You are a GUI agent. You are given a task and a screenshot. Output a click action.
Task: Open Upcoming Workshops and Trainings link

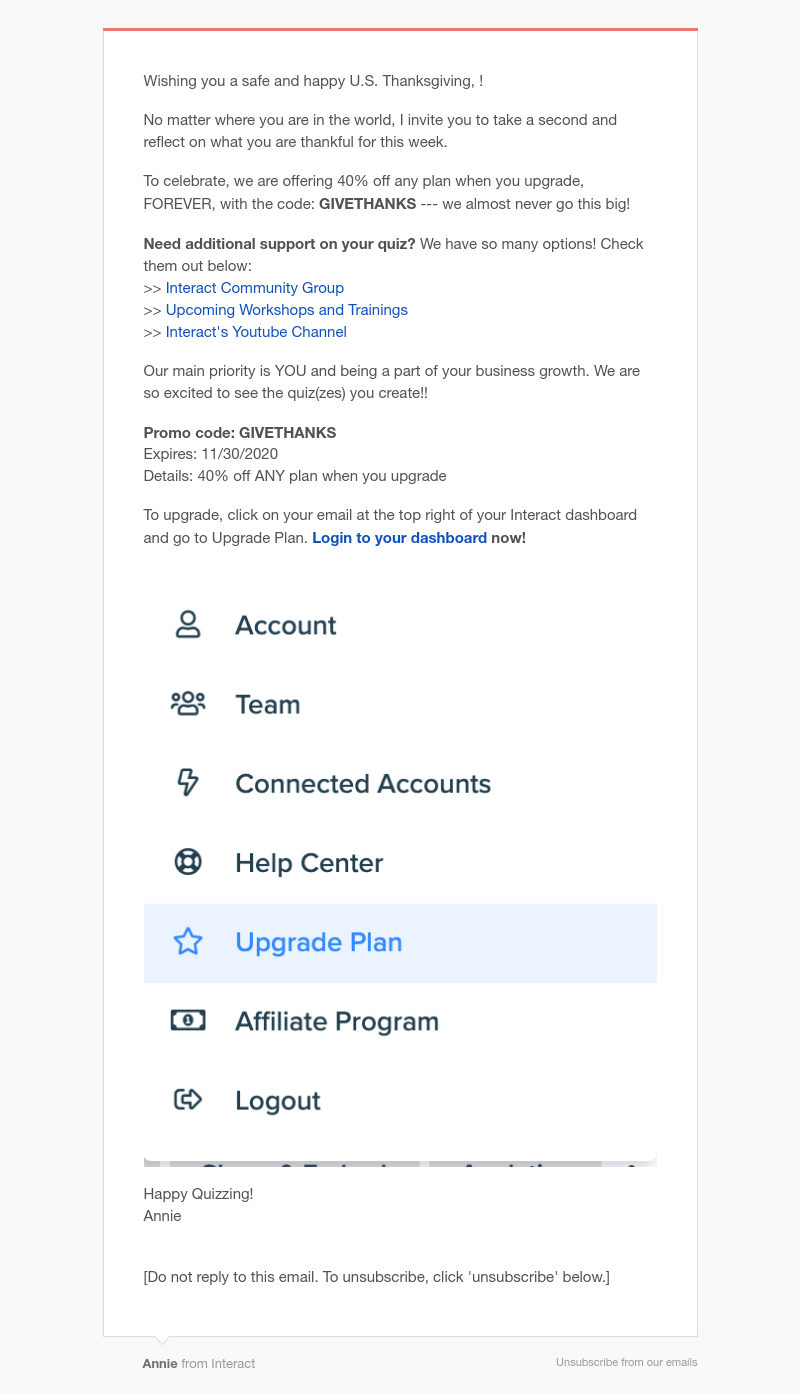(287, 310)
